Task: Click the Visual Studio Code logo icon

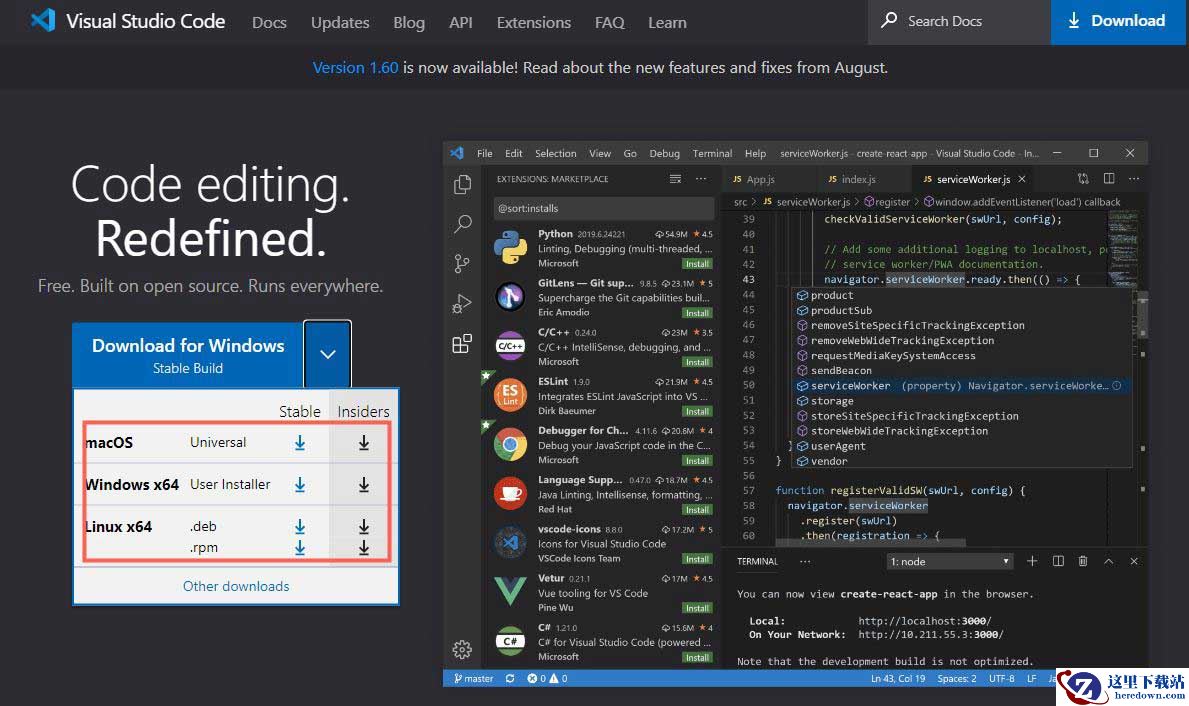Action: coord(43,20)
